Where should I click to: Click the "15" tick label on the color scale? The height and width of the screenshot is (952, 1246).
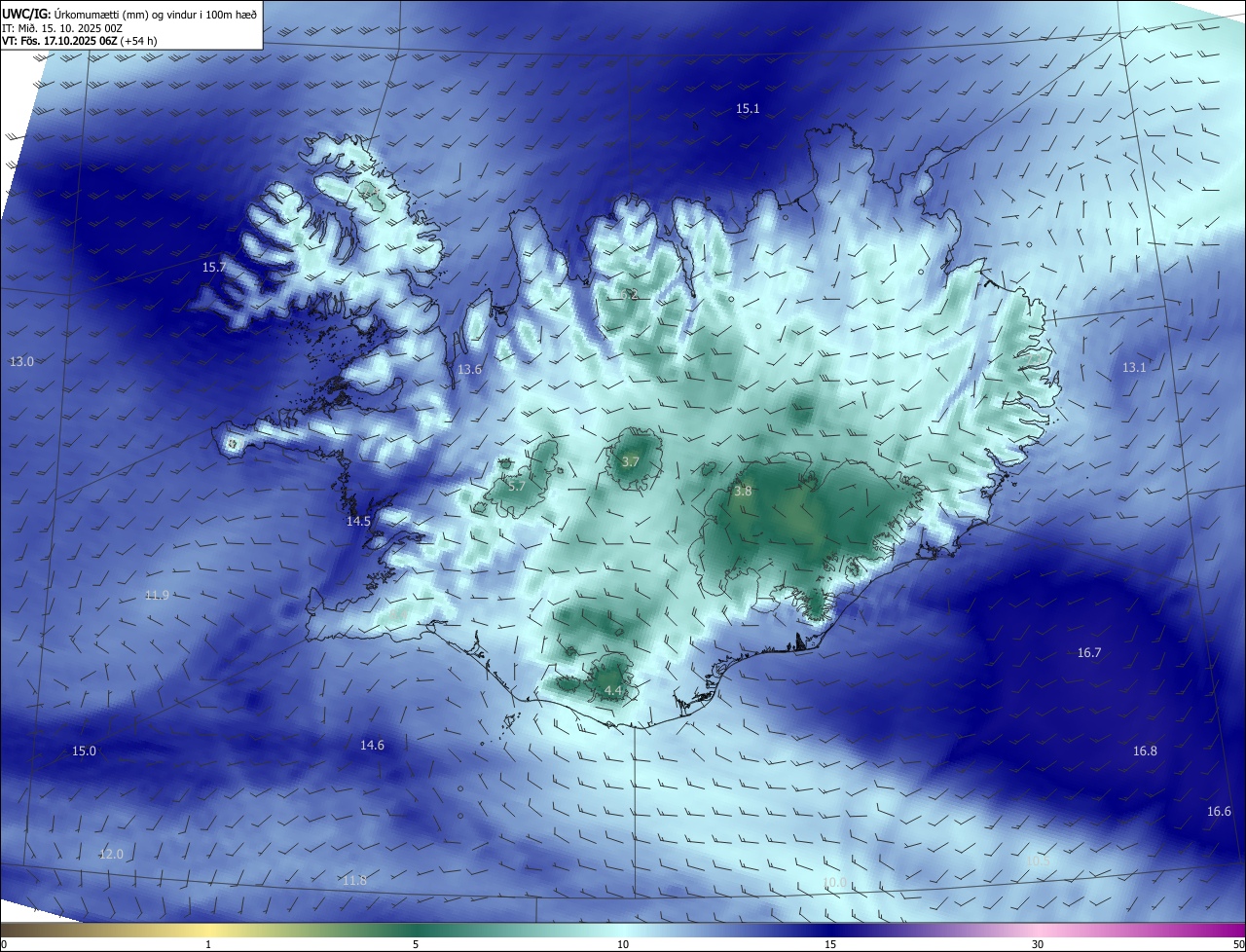click(x=830, y=944)
